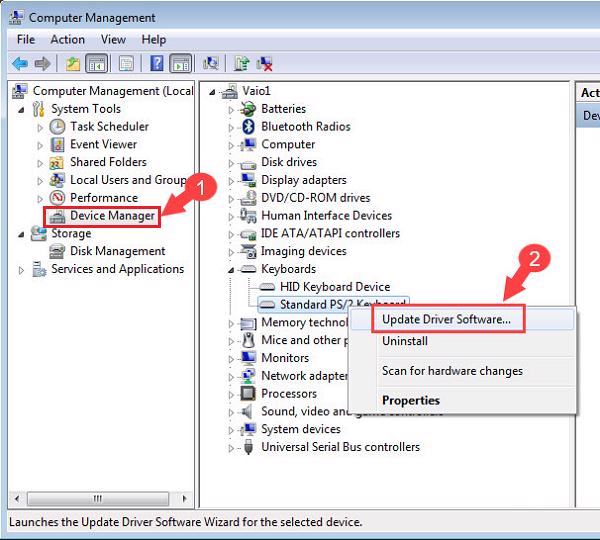Click the Up one level folder icon
This screenshot has width=600, height=540.
tap(73, 64)
